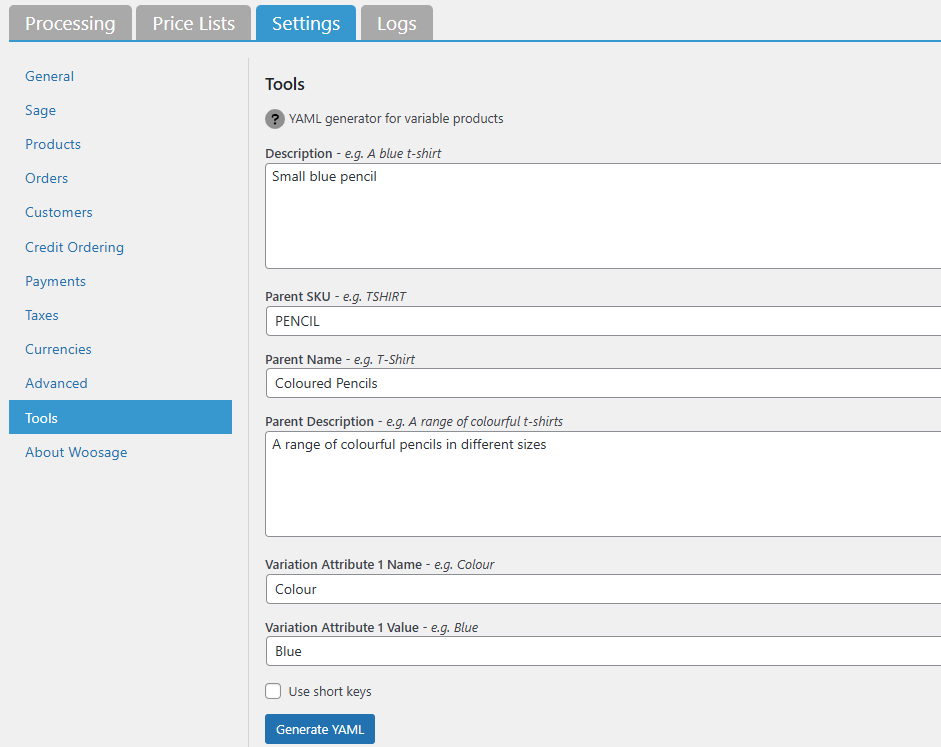Open Customers settings section

click(x=59, y=212)
